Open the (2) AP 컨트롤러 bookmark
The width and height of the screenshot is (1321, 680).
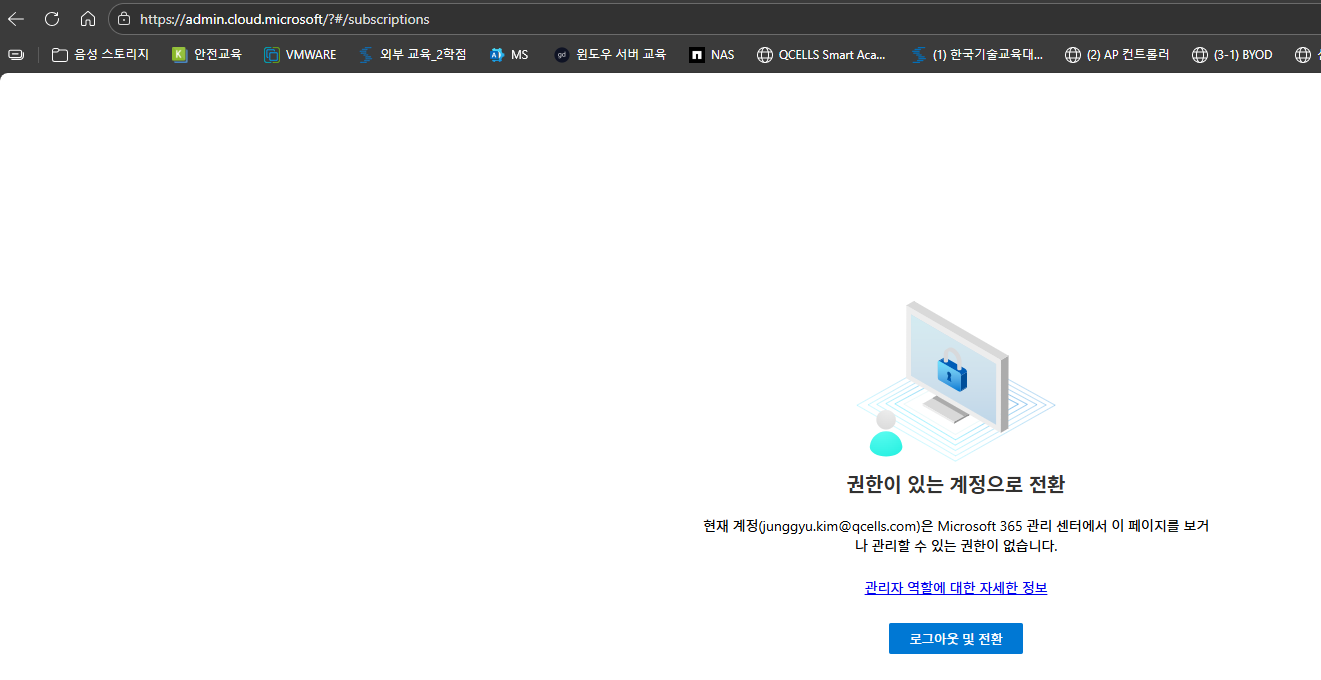1117,55
